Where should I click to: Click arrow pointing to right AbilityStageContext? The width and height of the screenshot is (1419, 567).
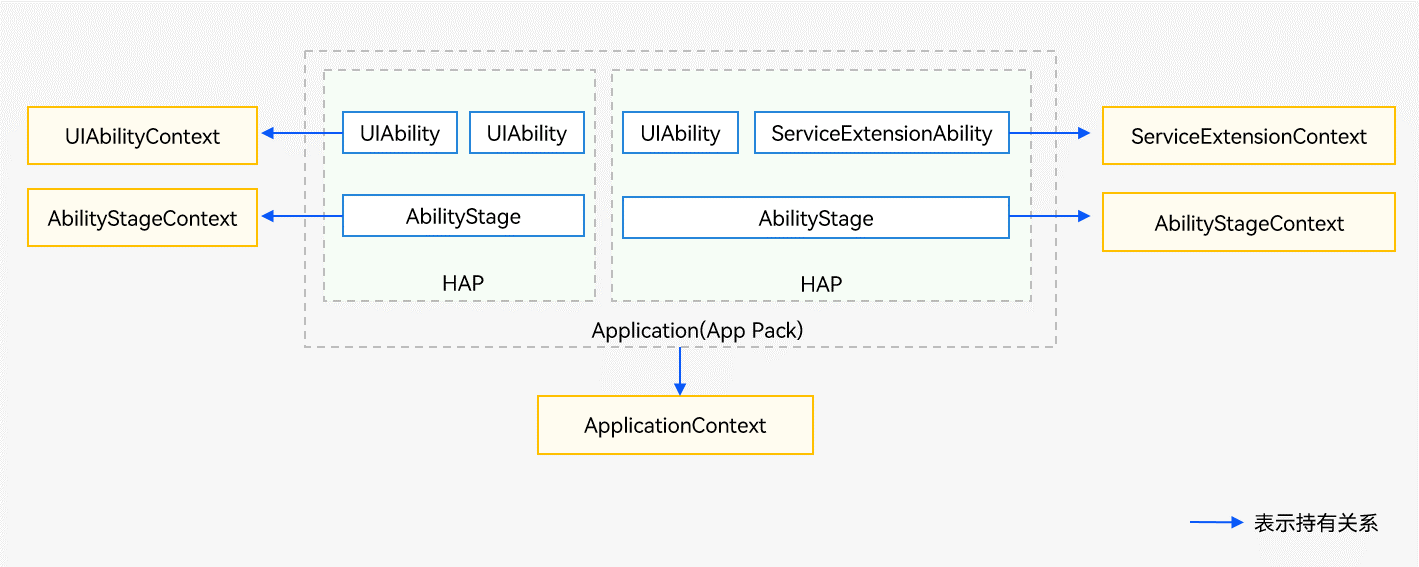(1050, 216)
